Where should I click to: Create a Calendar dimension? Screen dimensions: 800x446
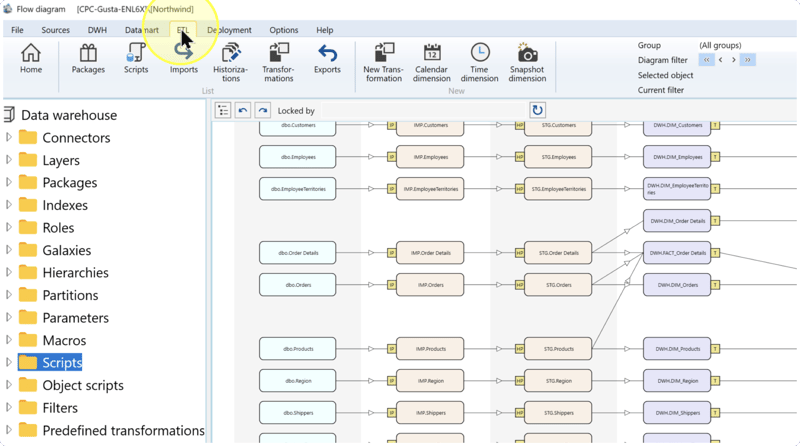pyautogui.click(x=432, y=63)
